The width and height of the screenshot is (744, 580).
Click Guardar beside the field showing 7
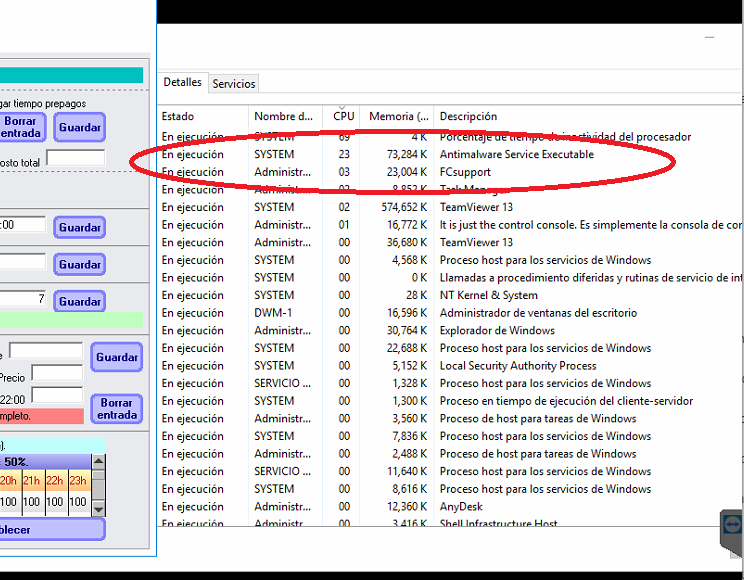point(79,301)
